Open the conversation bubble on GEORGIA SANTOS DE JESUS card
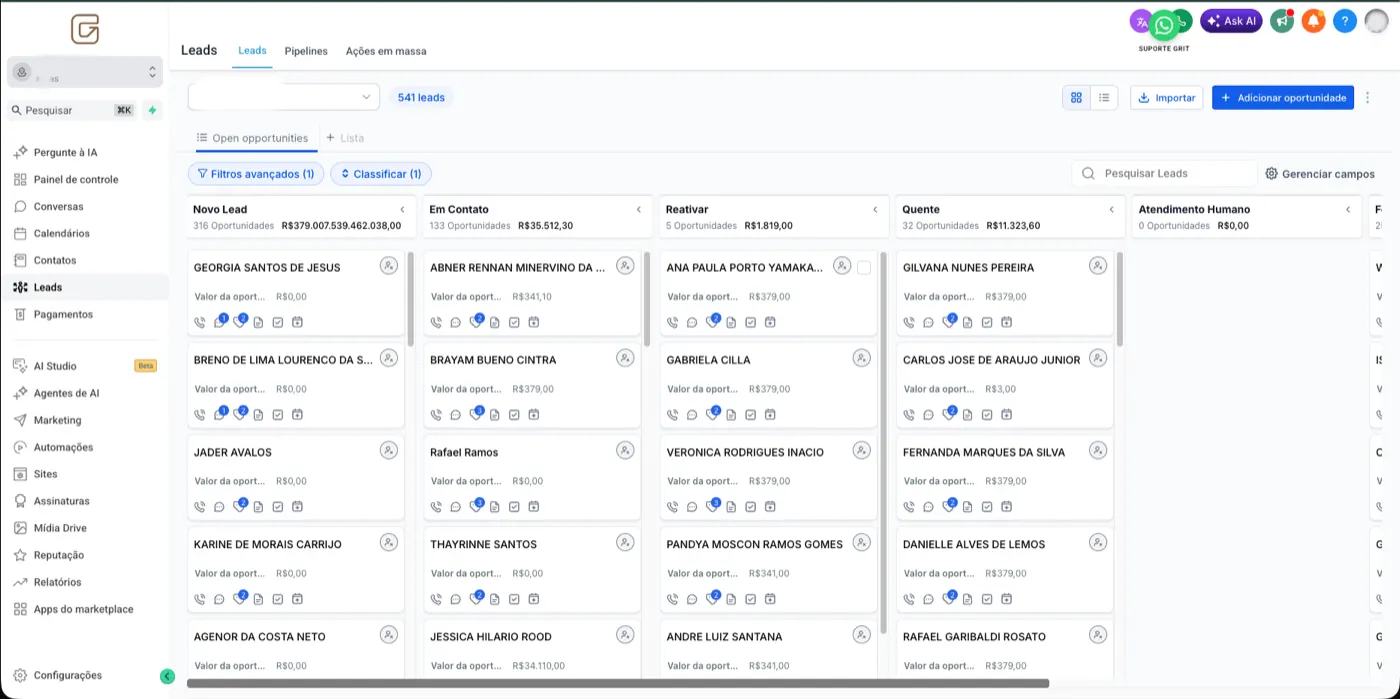The height and width of the screenshot is (699, 1400). coord(220,322)
